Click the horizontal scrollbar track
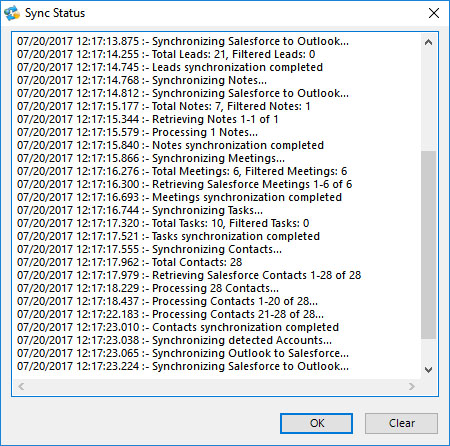Viewport: 450px width, 446px height. click(x=216, y=386)
